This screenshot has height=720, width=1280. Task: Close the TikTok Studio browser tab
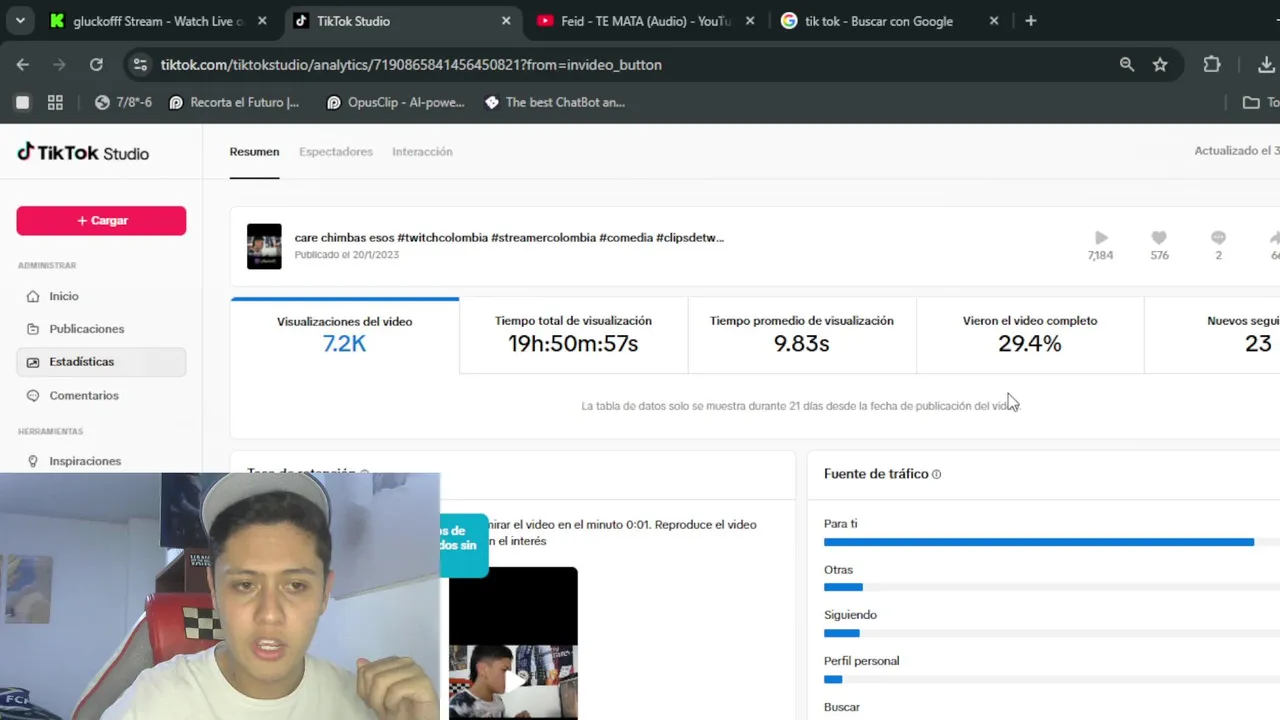506,21
